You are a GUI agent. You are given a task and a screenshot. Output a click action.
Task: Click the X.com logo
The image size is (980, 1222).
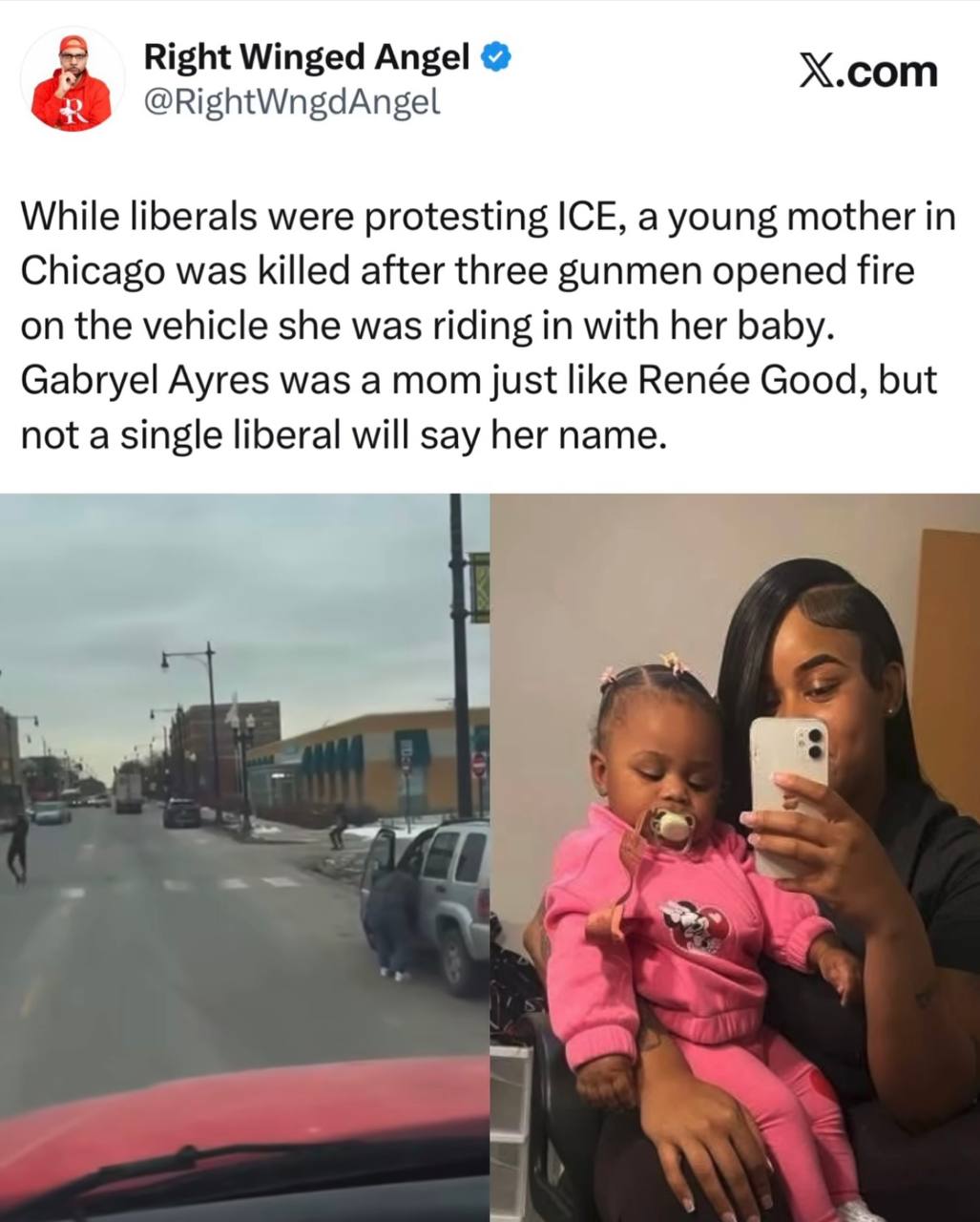pyautogui.click(x=867, y=72)
